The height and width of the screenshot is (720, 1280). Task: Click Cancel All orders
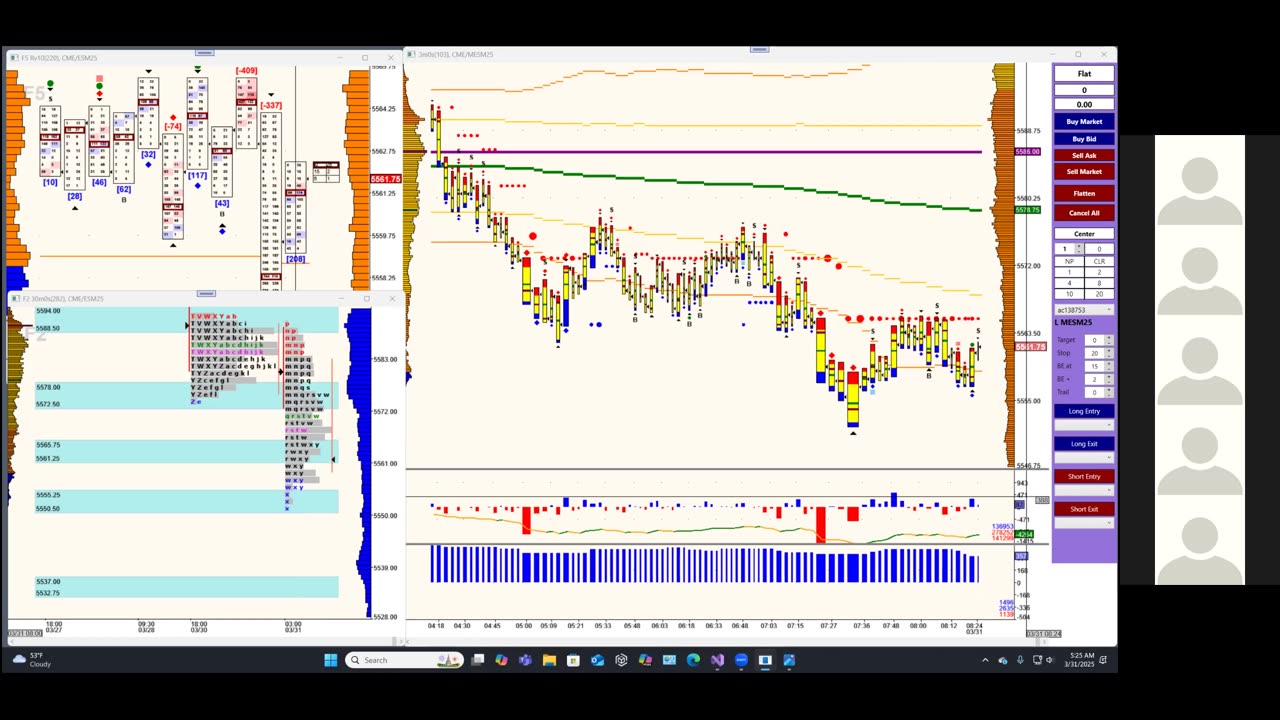coord(1084,213)
